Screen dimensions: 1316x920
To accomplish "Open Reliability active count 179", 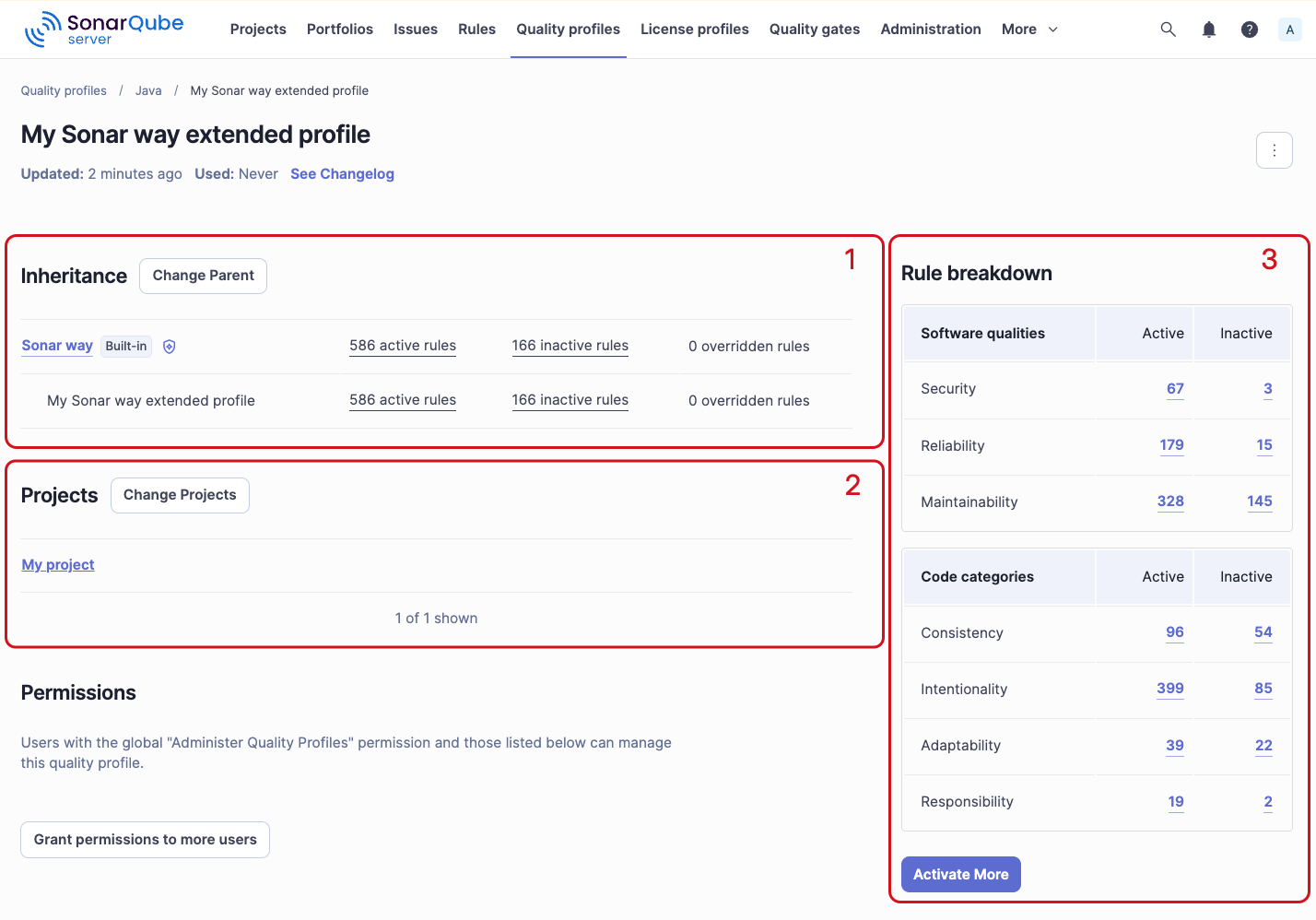I will click(1171, 445).
